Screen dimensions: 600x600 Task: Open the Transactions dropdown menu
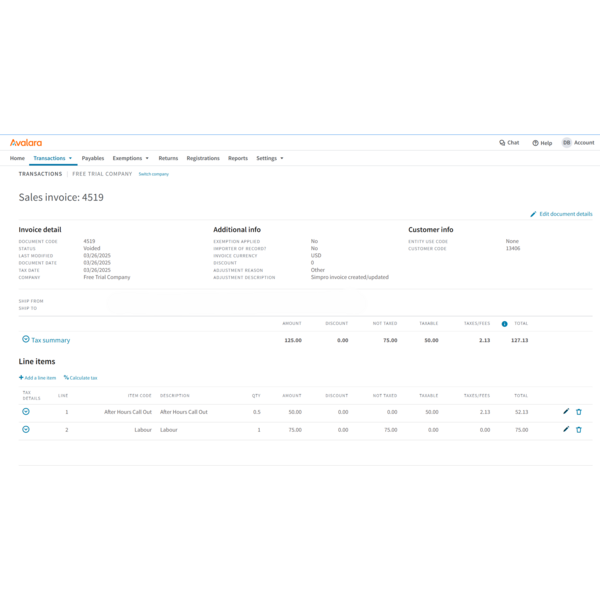click(x=52, y=158)
